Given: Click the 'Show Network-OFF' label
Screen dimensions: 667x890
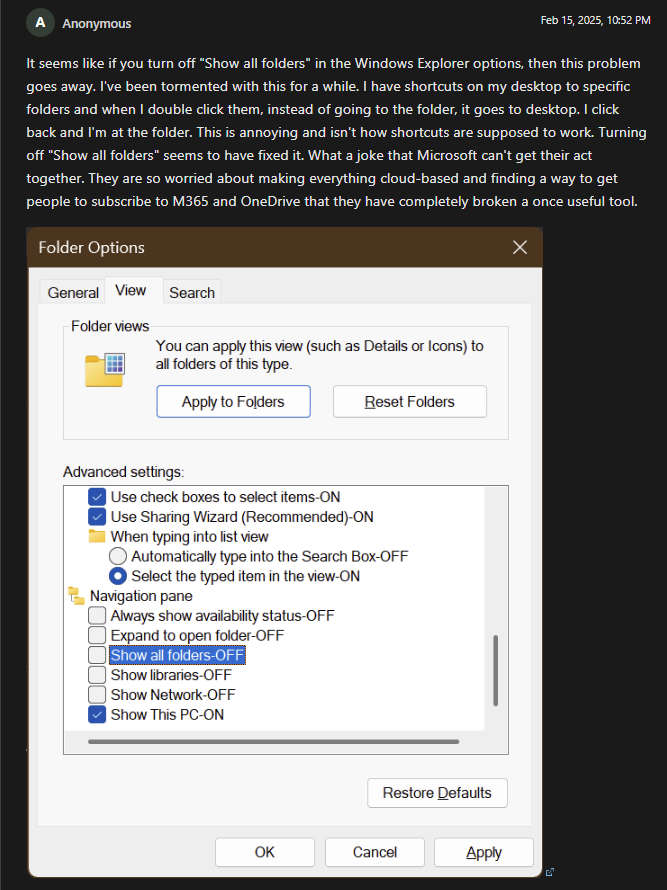Looking at the screenshot, I should click(173, 695).
